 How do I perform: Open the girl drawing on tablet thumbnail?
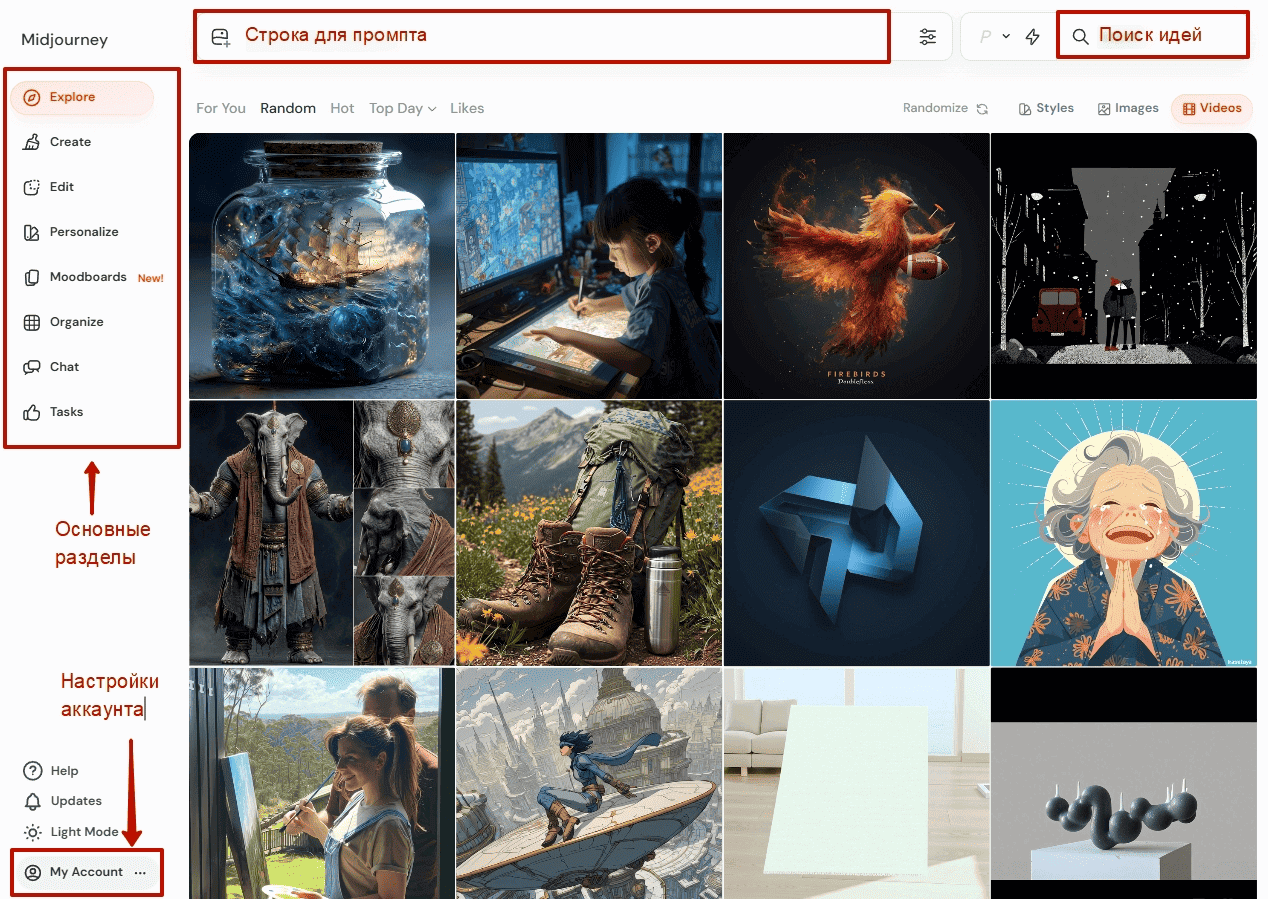pyautogui.click(x=589, y=266)
